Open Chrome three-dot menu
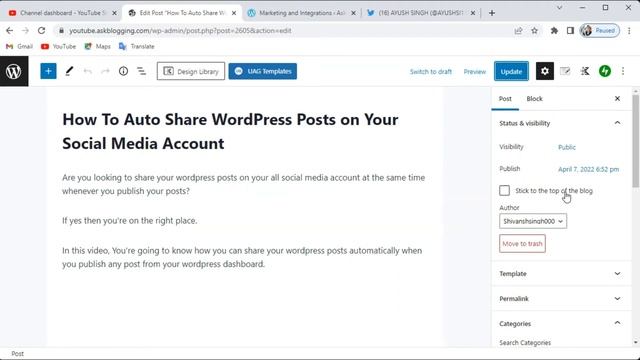 (629, 31)
